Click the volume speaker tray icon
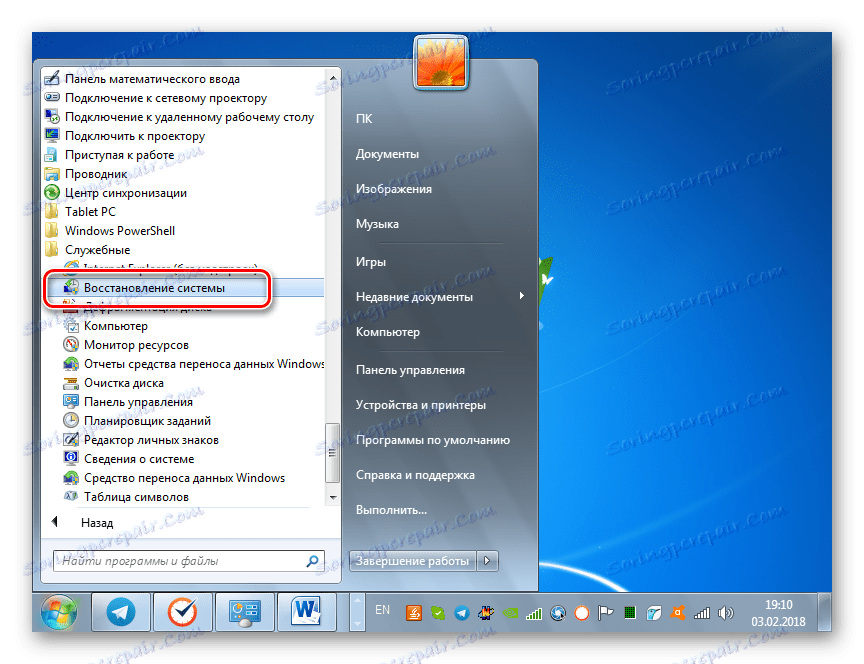 coord(726,613)
